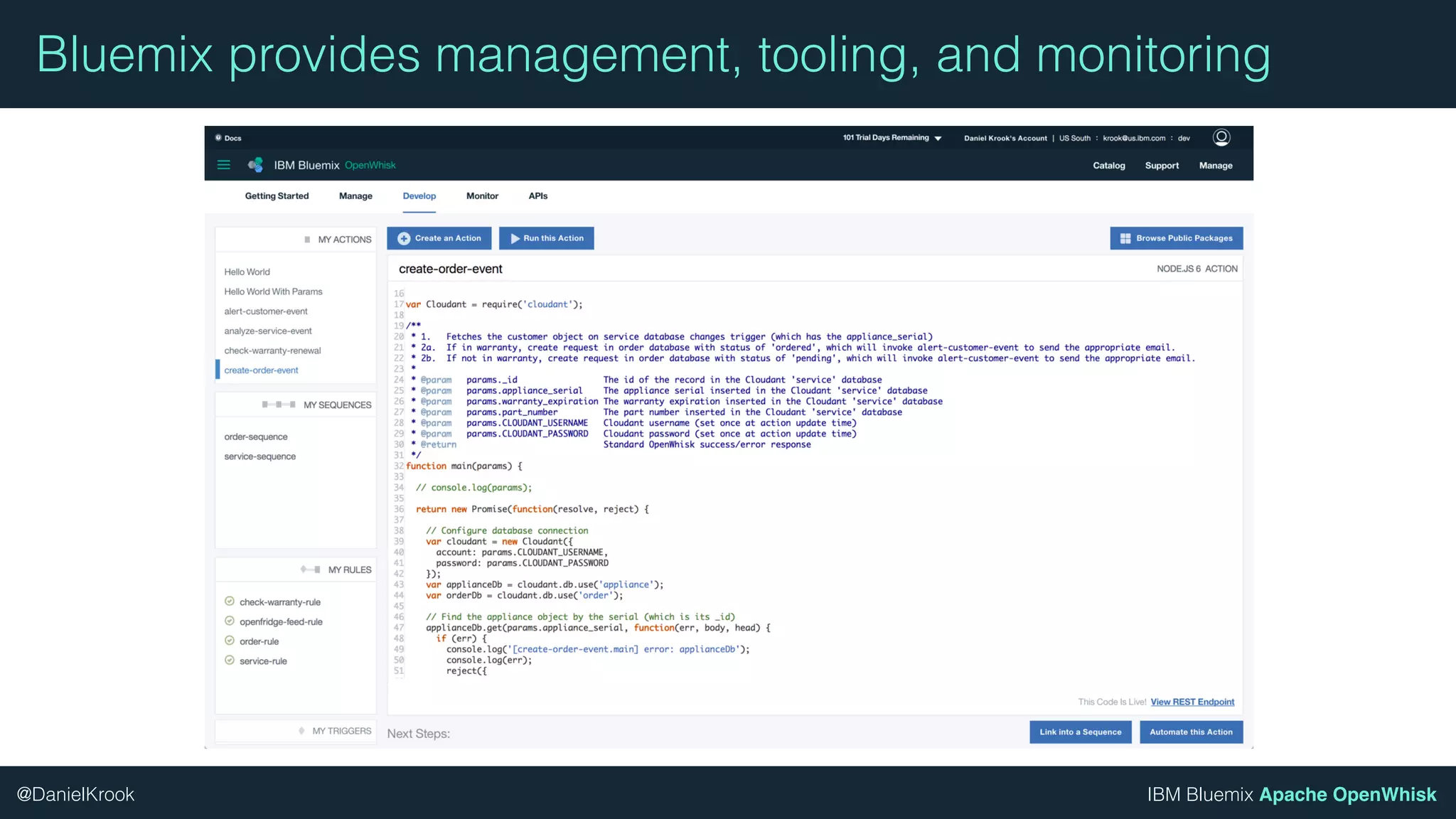
Task: Select the Develop tab
Action: (419, 196)
